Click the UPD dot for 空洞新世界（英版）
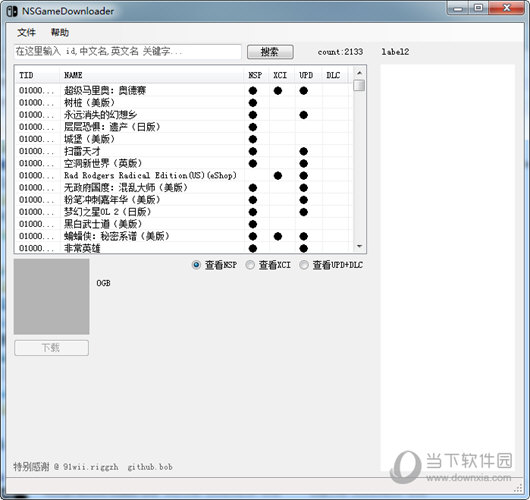Viewport: 530px width, 500px height. 304,164
